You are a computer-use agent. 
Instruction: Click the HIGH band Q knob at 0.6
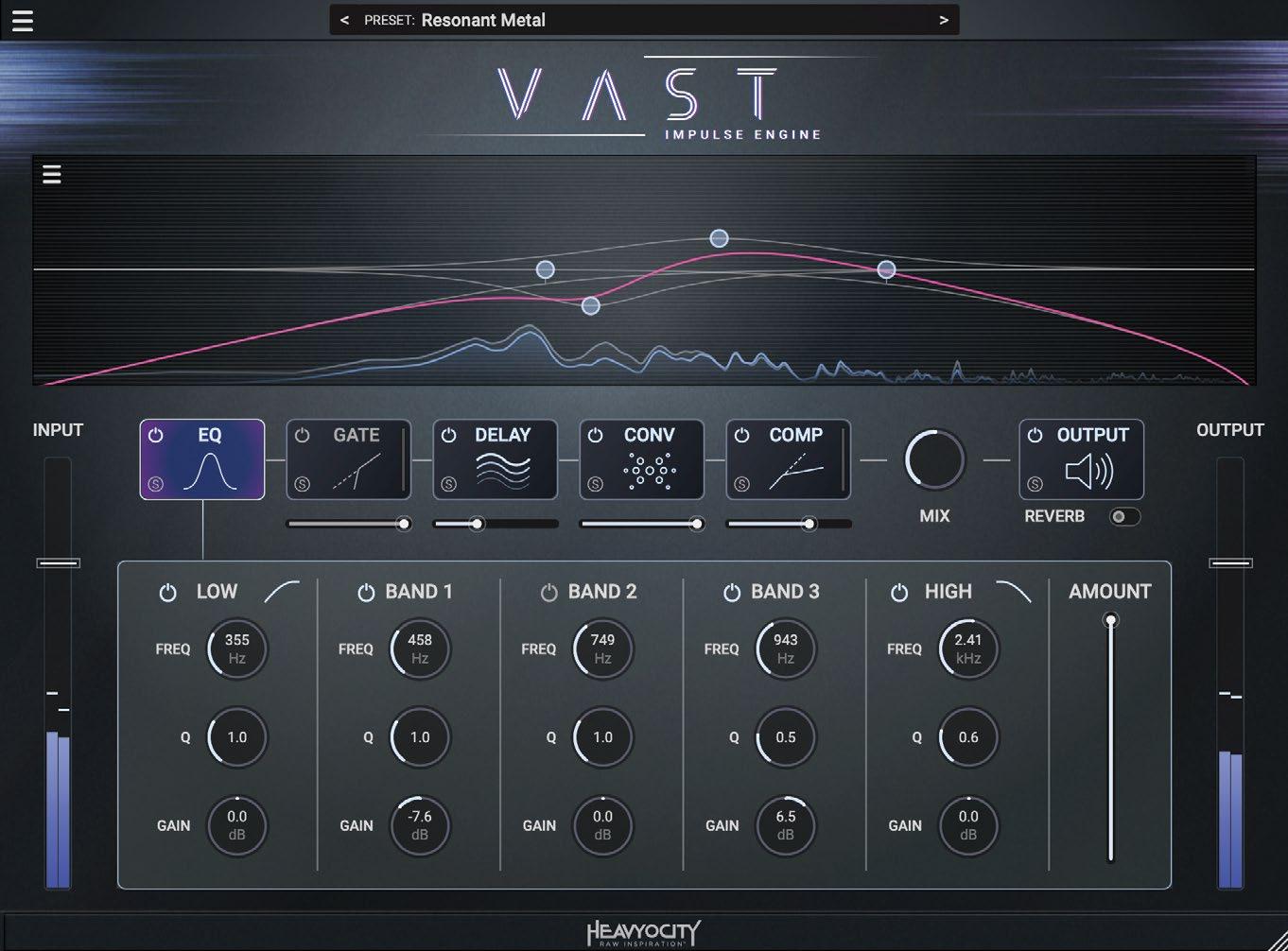click(x=968, y=737)
